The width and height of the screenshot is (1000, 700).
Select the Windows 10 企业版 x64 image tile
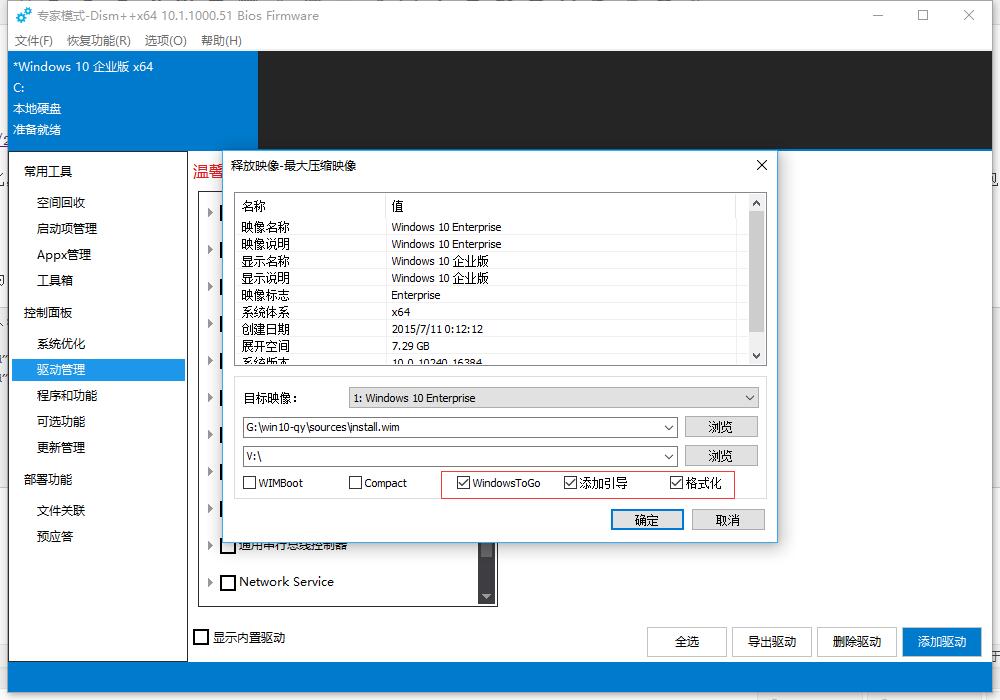[x=133, y=99]
